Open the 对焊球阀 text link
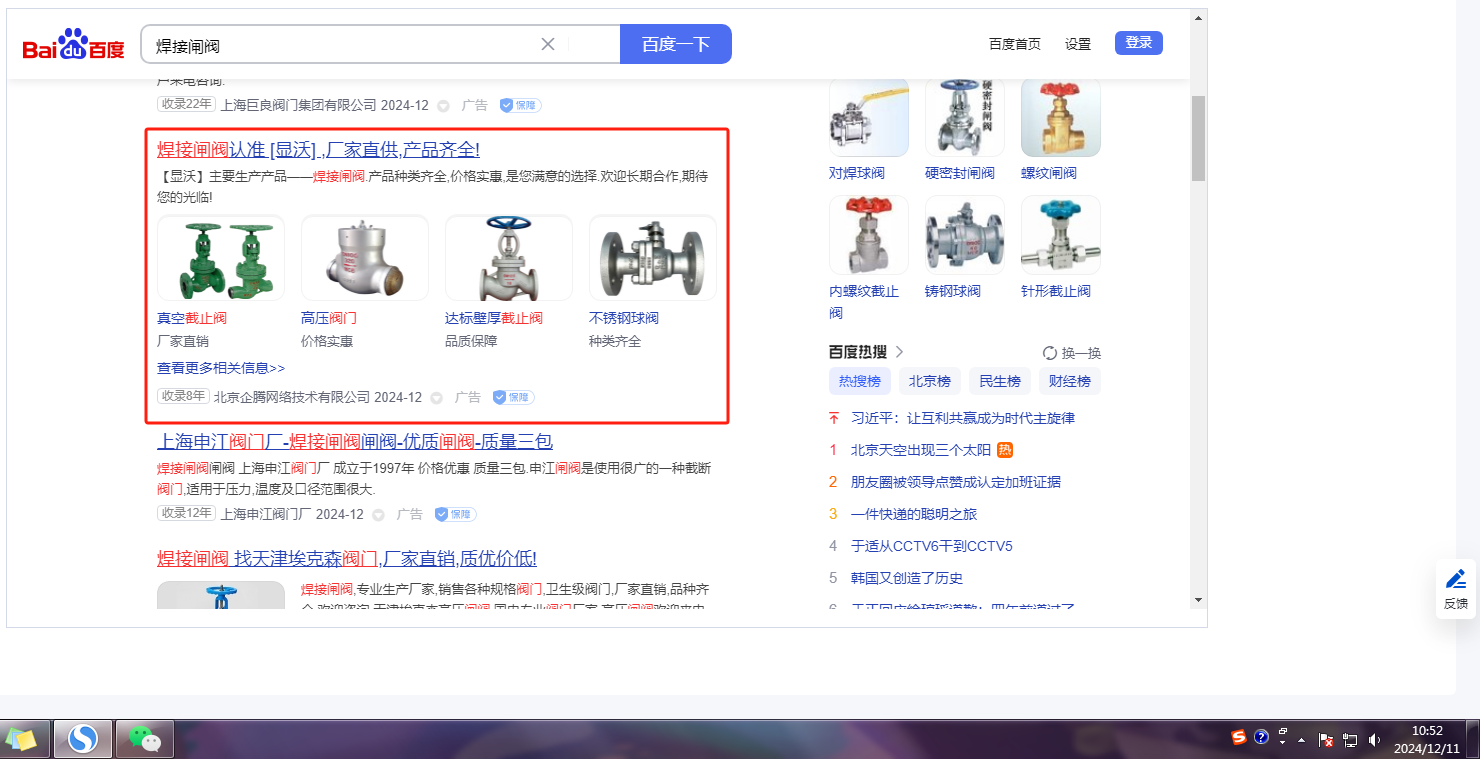Screen dimensions: 1480x759 pyautogui.click(x=857, y=173)
